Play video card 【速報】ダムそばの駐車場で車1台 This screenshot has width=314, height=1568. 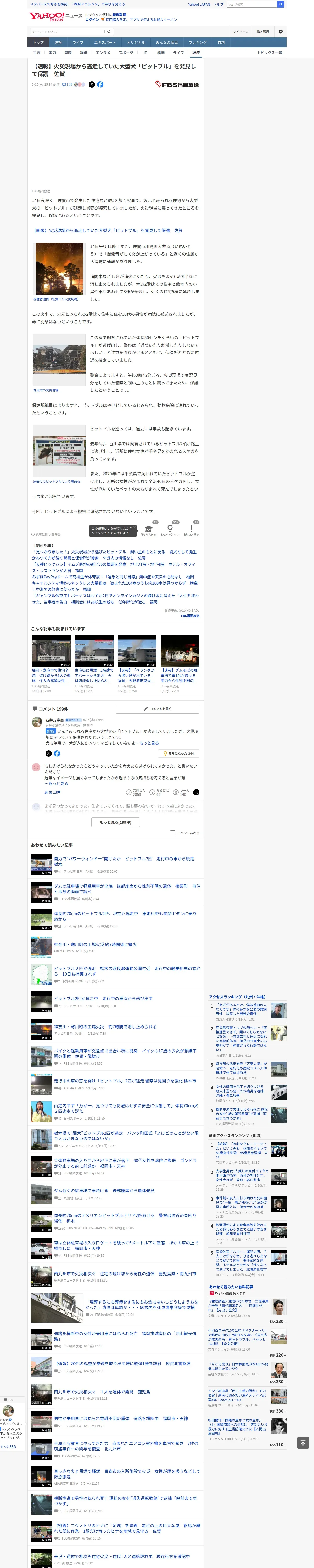180,651
